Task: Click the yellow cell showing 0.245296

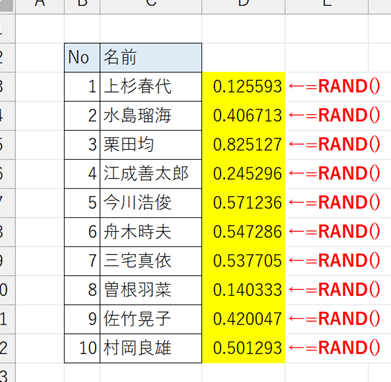Action: coord(243,174)
